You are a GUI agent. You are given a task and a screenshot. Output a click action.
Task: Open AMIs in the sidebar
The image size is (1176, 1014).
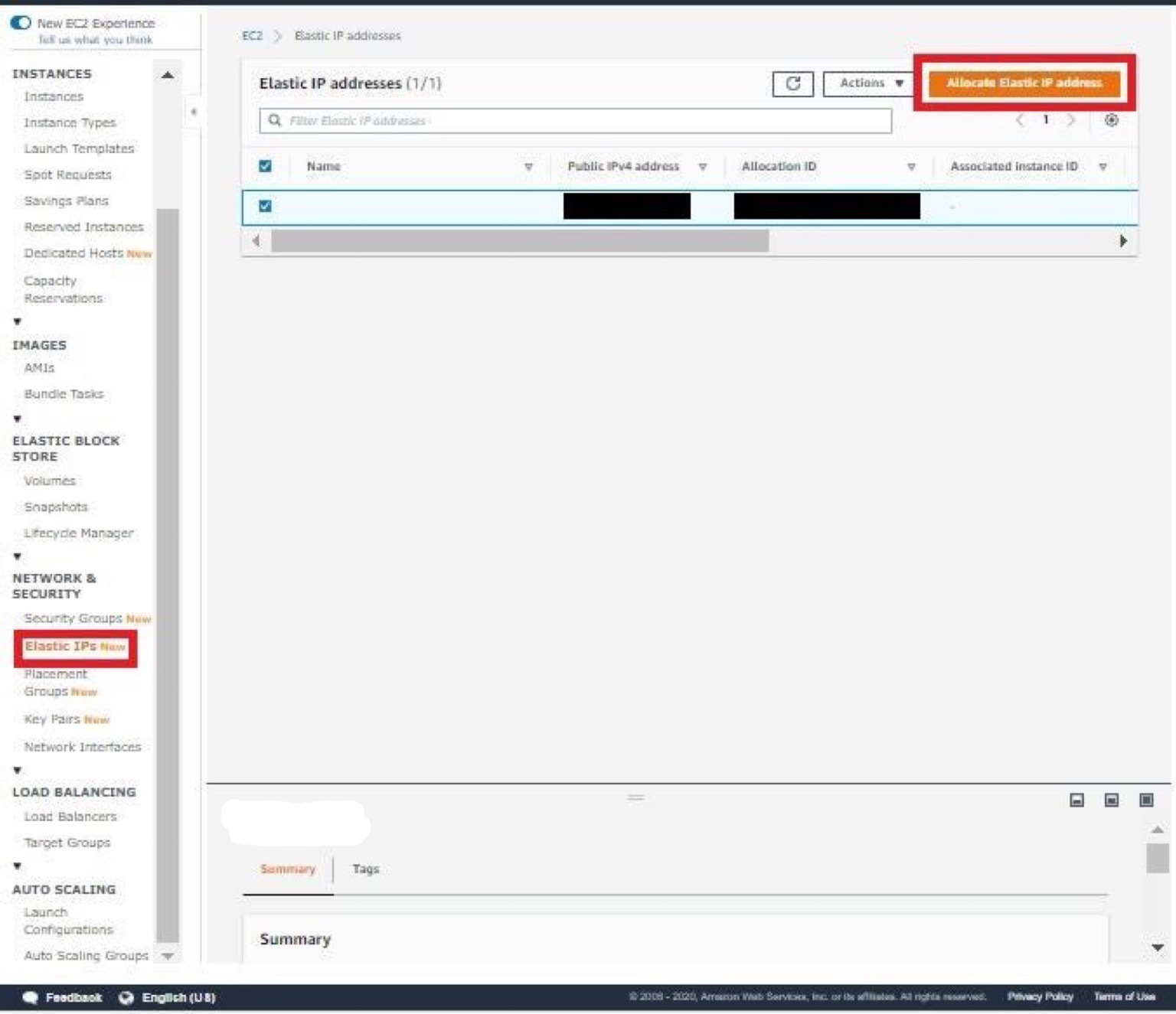pos(39,368)
